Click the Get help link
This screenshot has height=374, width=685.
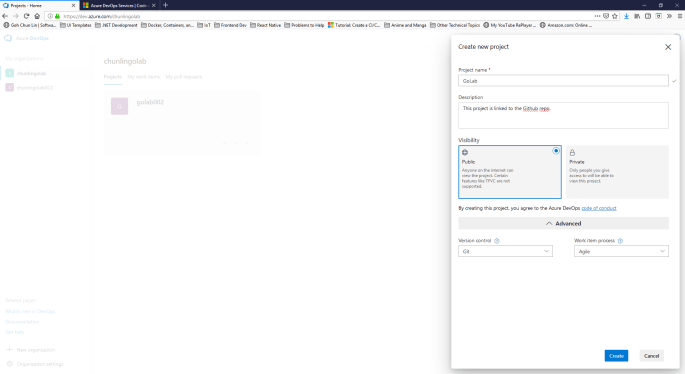(x=14, y=332)
